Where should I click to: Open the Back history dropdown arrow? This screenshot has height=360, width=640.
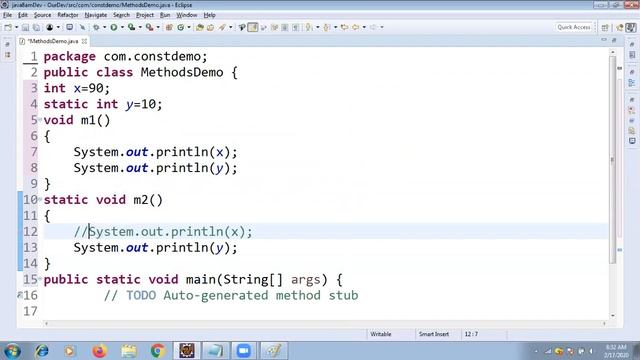pos(364,27)
